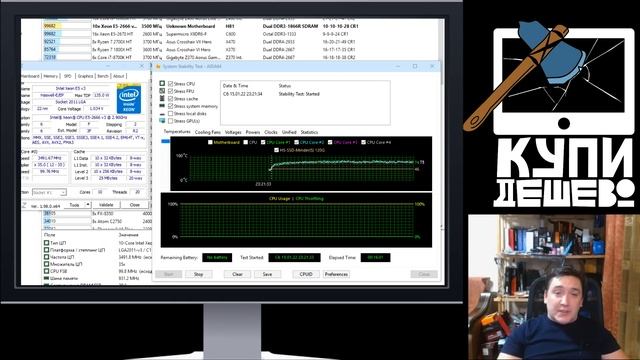This screenshot has width=640, height=360.
Task: Enable the CPU temperature graph checkbox
Action: pyautogui.click(x=246, y=142)
